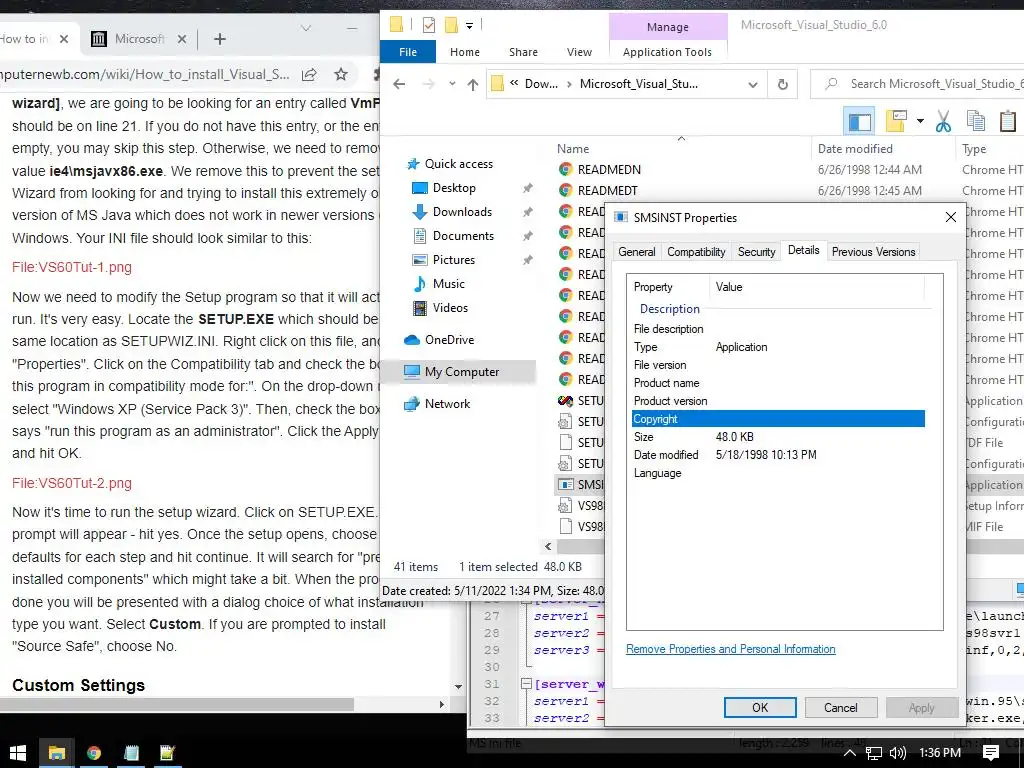Click the Paste clipboard icon in Explorer toolbar
Image resolution: width=1024 pixels, height=768 pixels.
point(1008,121)
